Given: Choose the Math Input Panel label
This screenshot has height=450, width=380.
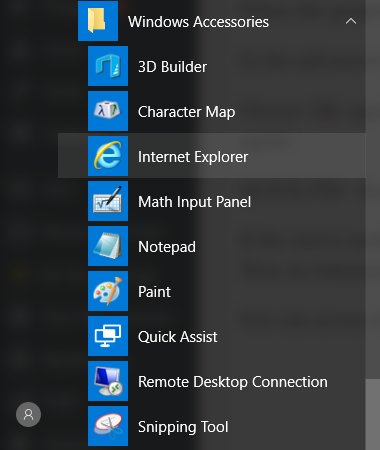Looking at the screenshot, I should 195,202.
